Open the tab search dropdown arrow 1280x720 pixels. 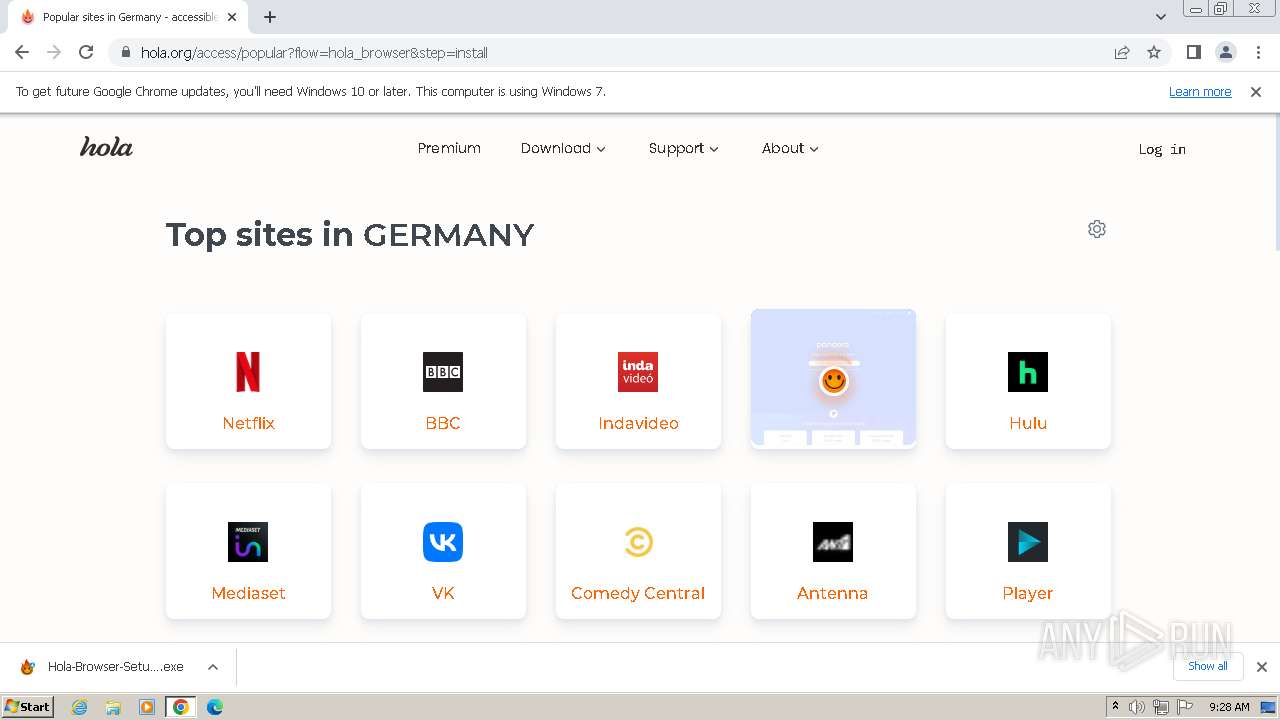click(x=1161, y=17)
